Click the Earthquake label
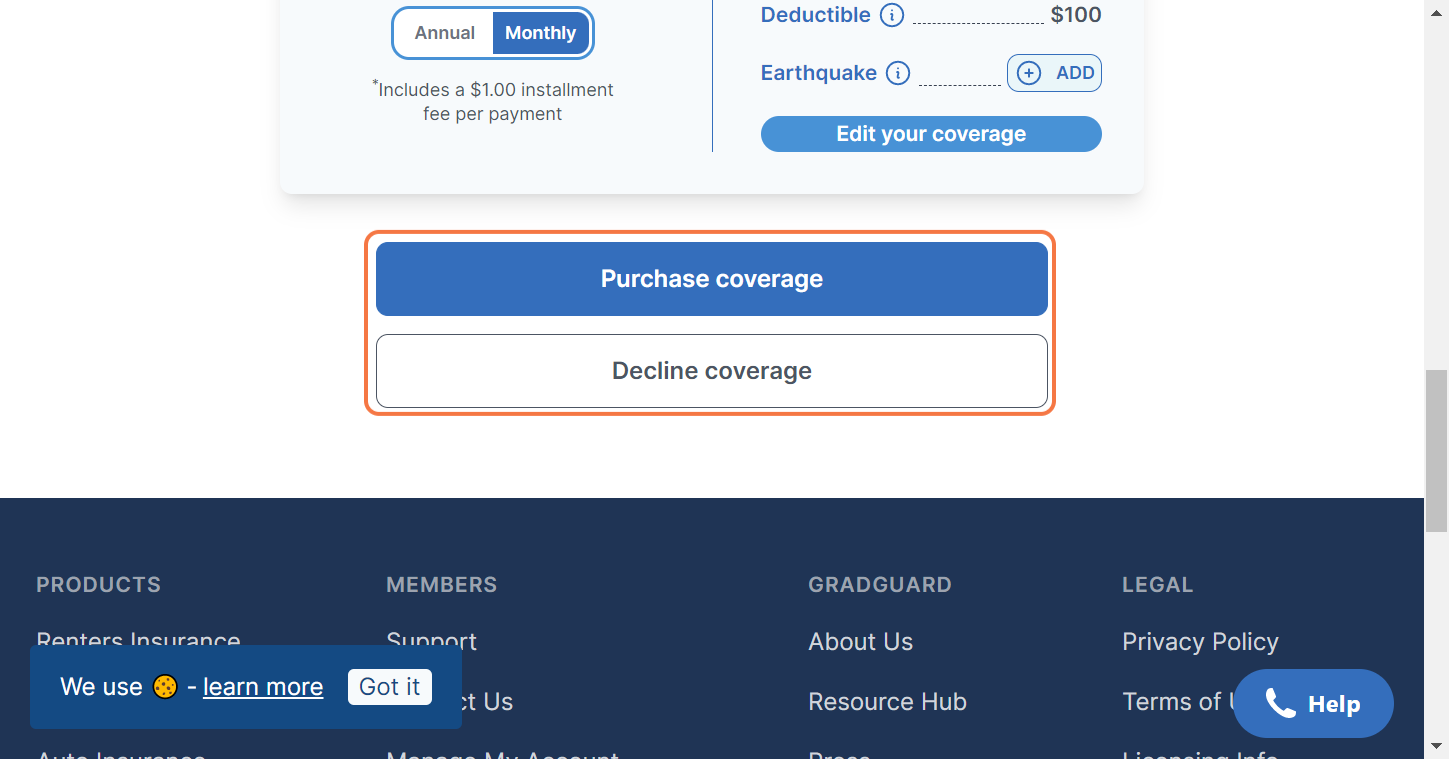 tap(819, 73)
